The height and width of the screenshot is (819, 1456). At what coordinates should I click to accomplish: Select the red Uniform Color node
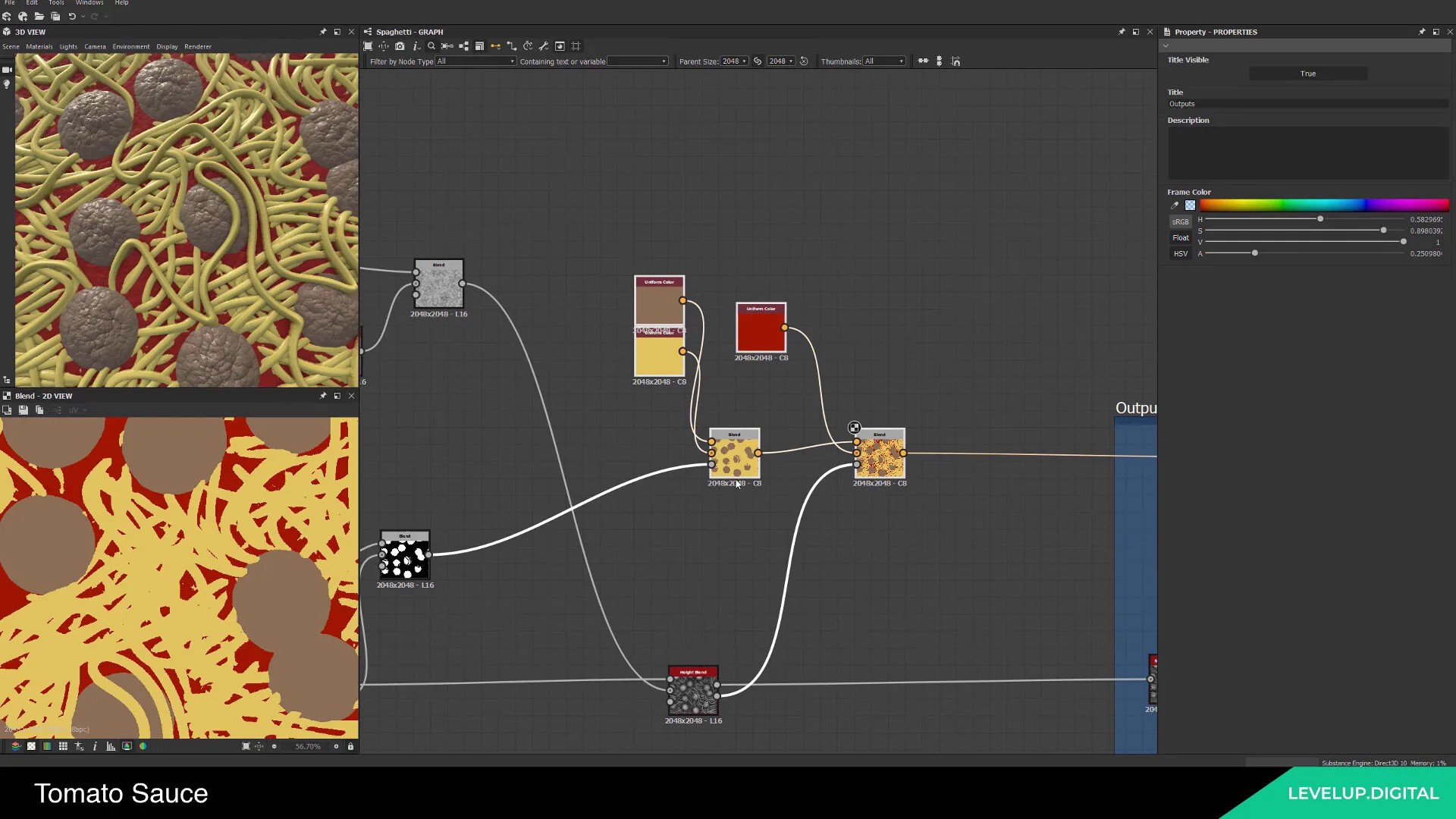tap(761, 327)
